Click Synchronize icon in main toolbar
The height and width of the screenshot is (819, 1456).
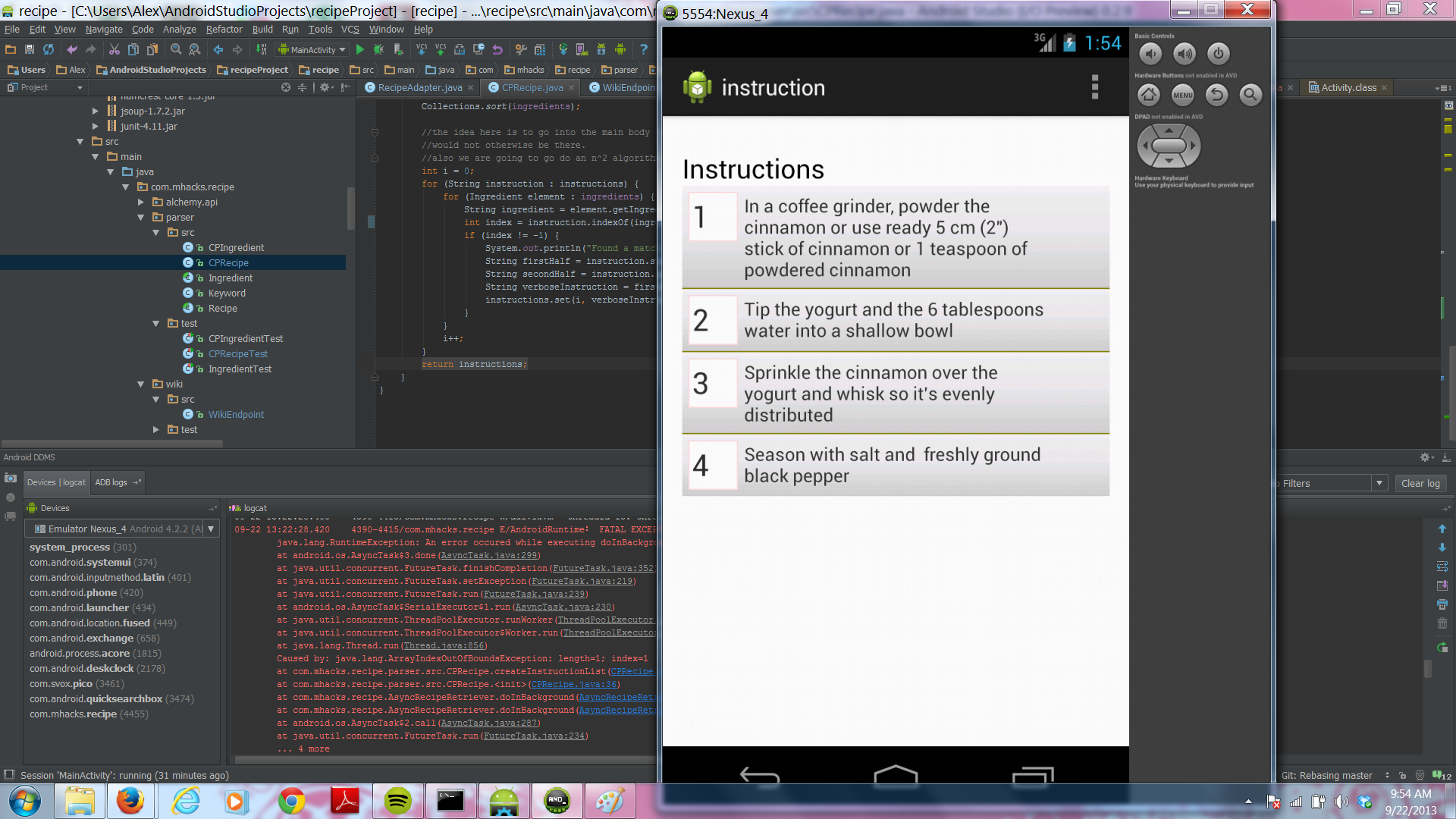(49, 50)
